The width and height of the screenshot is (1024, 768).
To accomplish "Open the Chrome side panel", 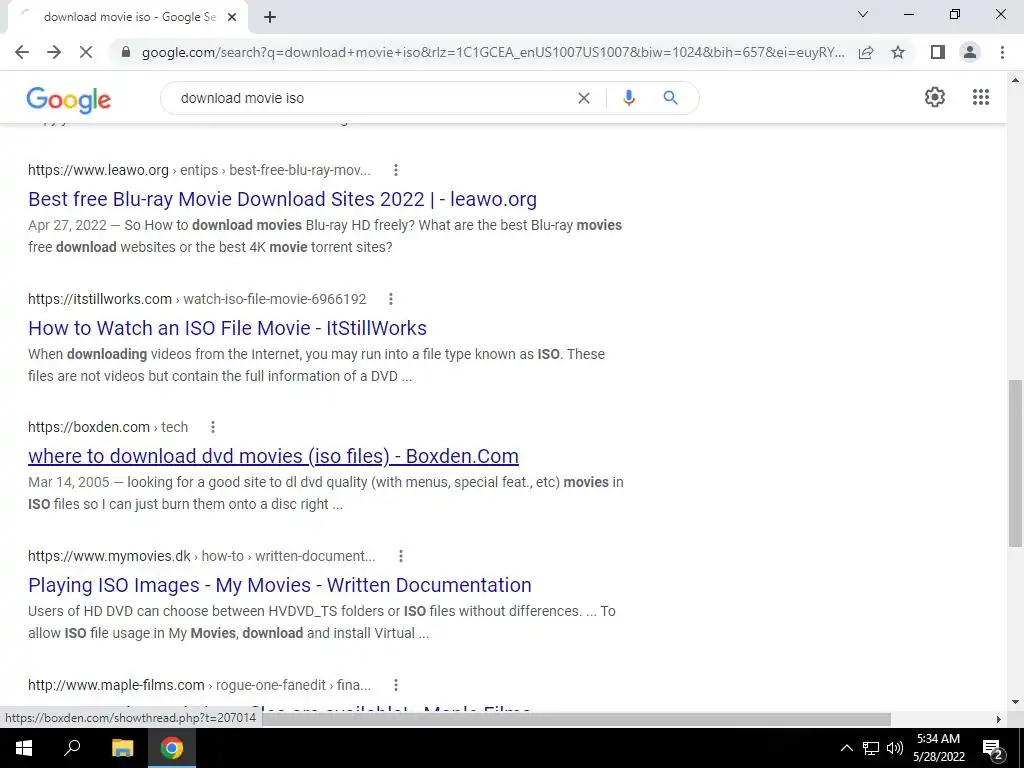I will [x=938, y=52].
